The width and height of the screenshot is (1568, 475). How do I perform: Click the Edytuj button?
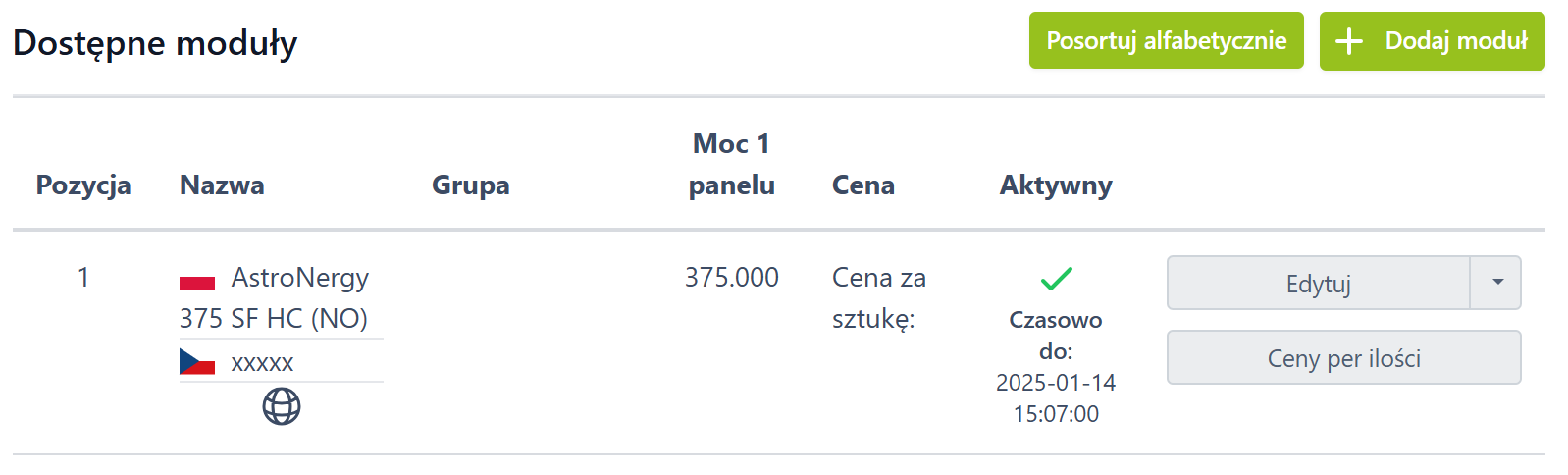(1318, 284)
